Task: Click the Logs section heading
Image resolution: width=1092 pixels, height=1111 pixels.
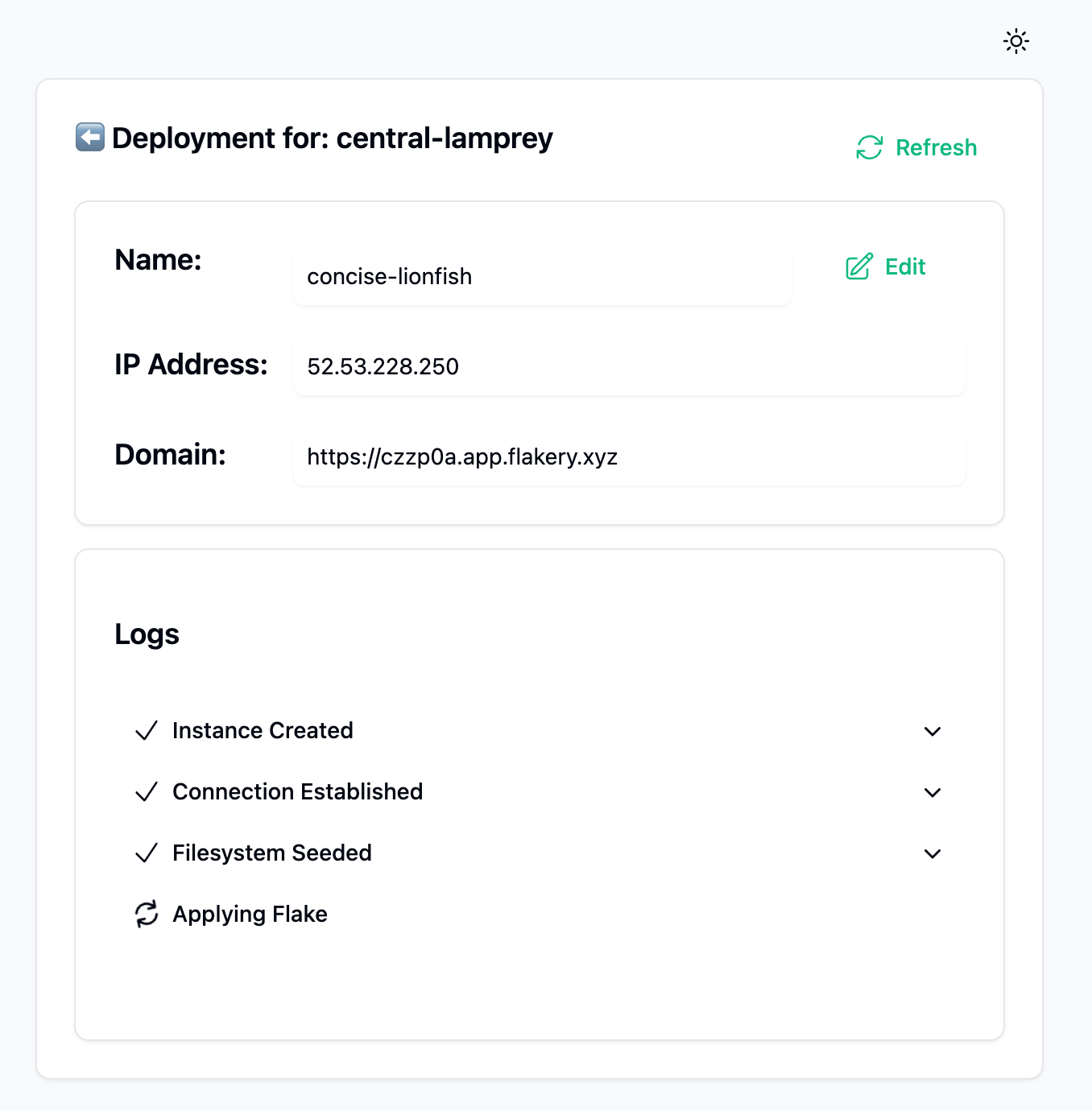Action: coord(147,634)
